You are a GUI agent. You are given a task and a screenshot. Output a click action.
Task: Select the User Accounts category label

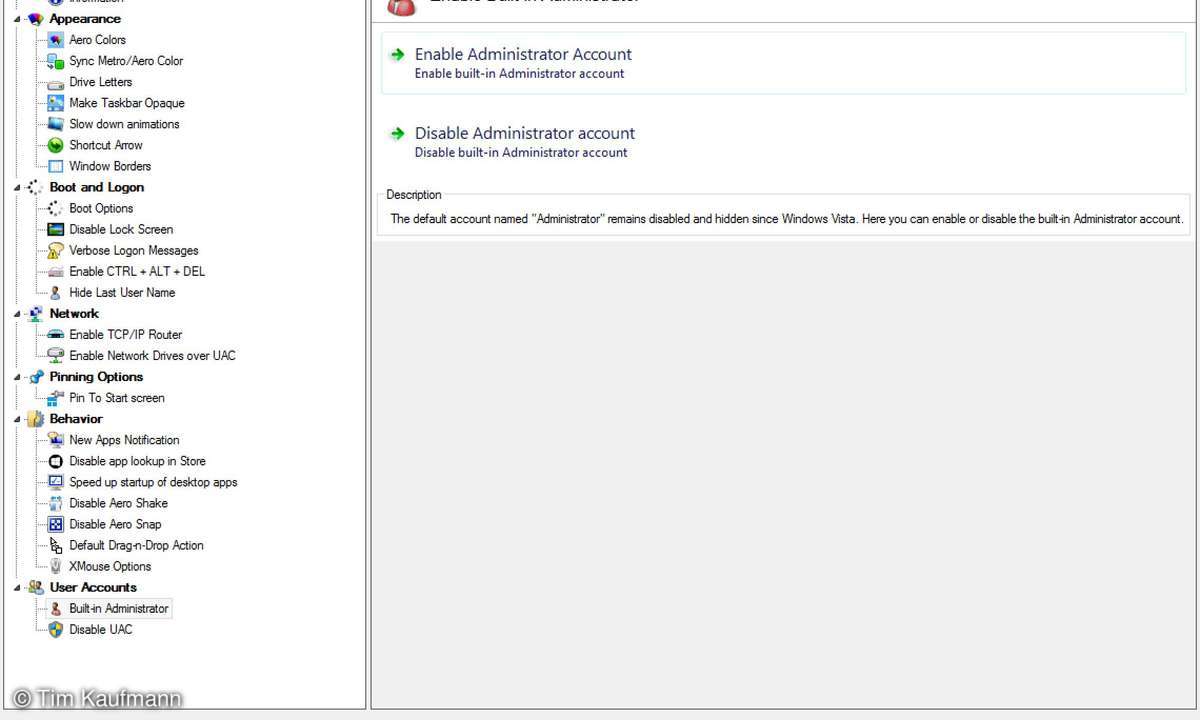pyautogui.click(x=93, y=587)
